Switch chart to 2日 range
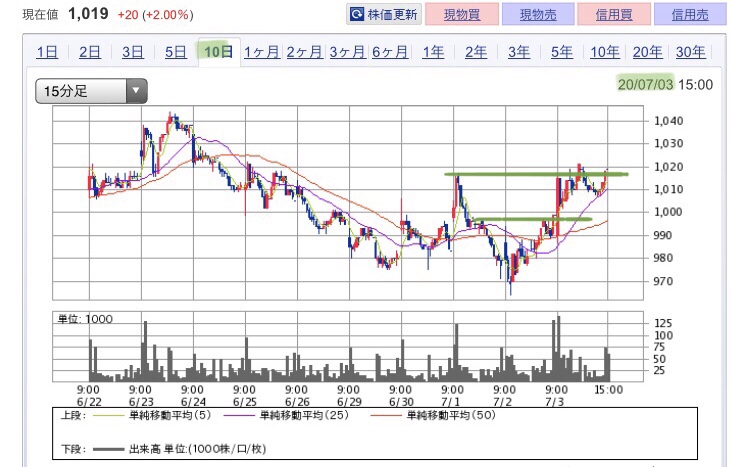This screenshot has height=467, width=731. coord(90,52)
